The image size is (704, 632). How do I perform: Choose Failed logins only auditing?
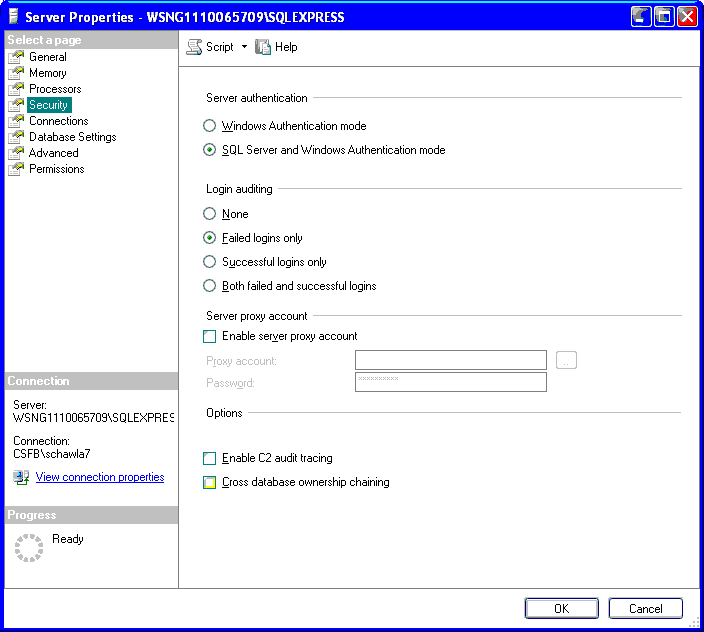(209, 237)
